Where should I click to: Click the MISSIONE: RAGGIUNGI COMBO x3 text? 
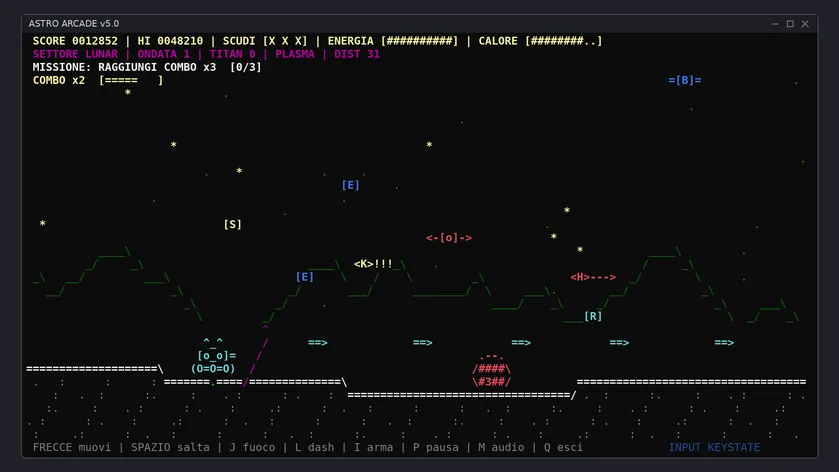pyautogui.click(x=124, y=67)
